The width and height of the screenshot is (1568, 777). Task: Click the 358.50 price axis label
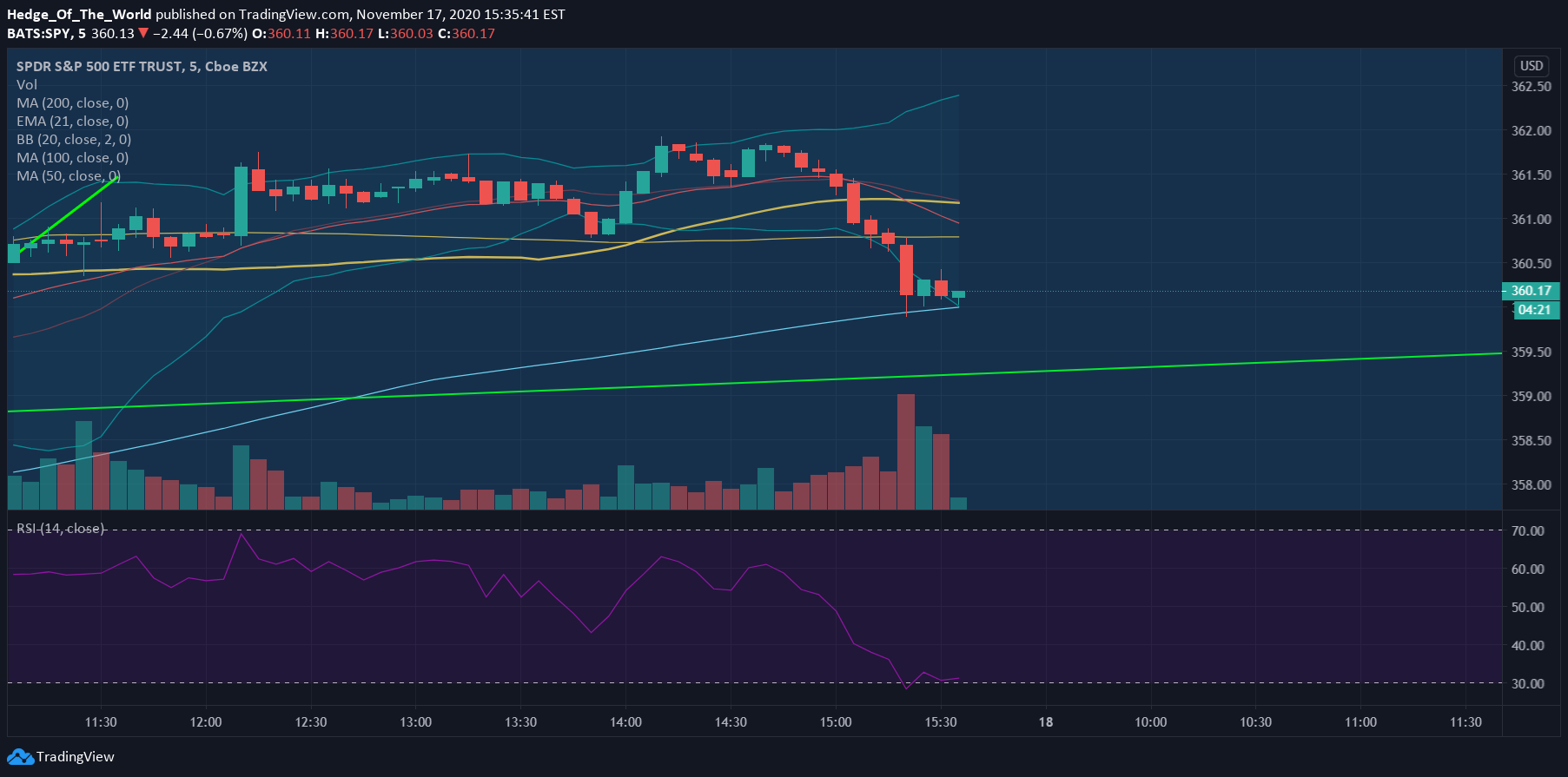click(1532, 441)
